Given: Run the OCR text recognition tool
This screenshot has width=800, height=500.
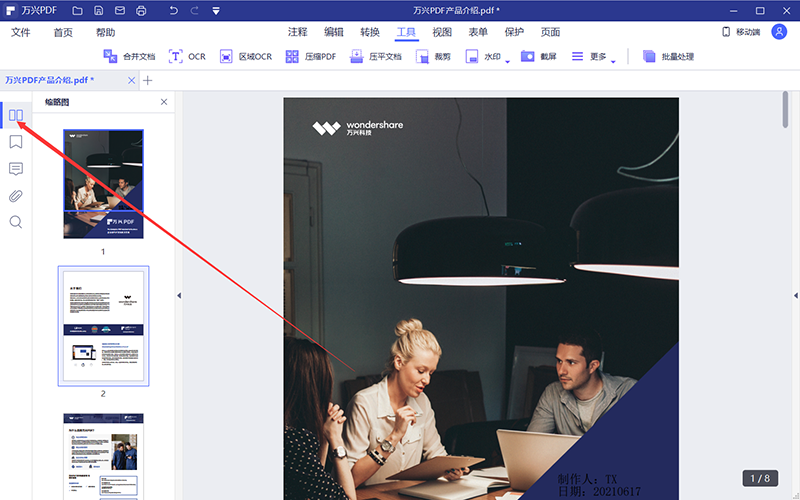Looking at the screenshot, I should (x=187, y=56).
